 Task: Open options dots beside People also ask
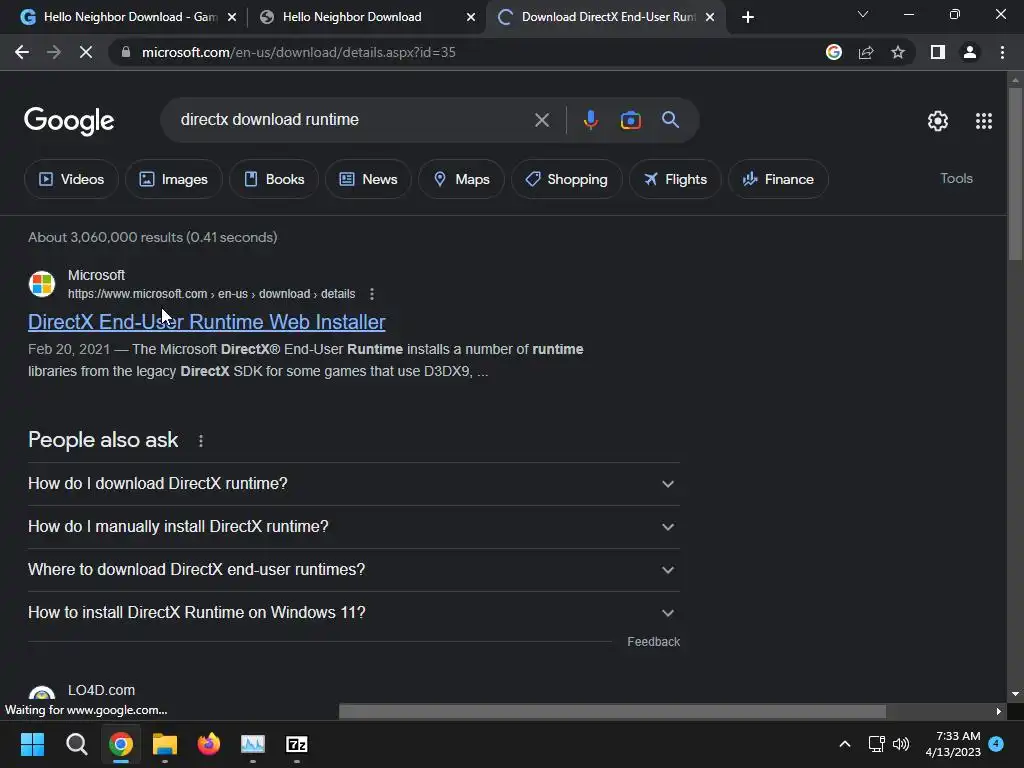[x=200, y=441]
